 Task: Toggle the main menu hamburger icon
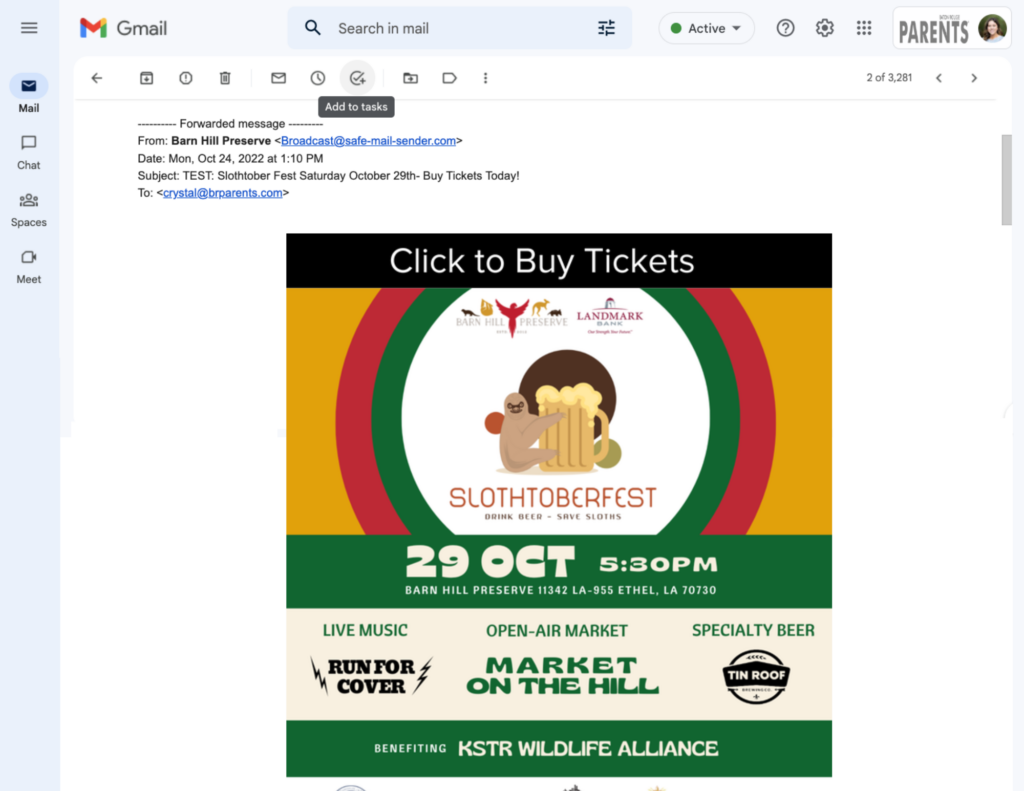29,28
